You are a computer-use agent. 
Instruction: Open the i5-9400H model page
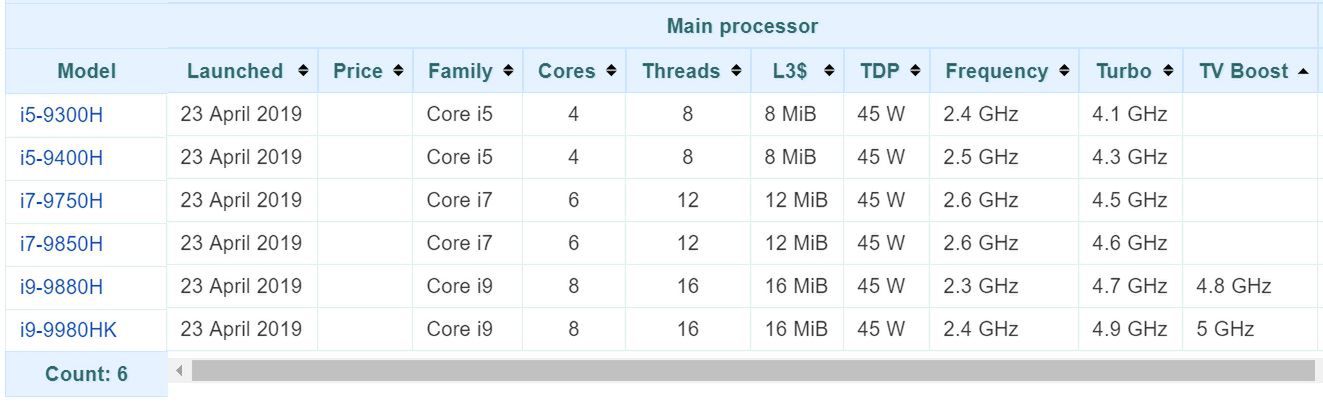[x=61, y=158]
